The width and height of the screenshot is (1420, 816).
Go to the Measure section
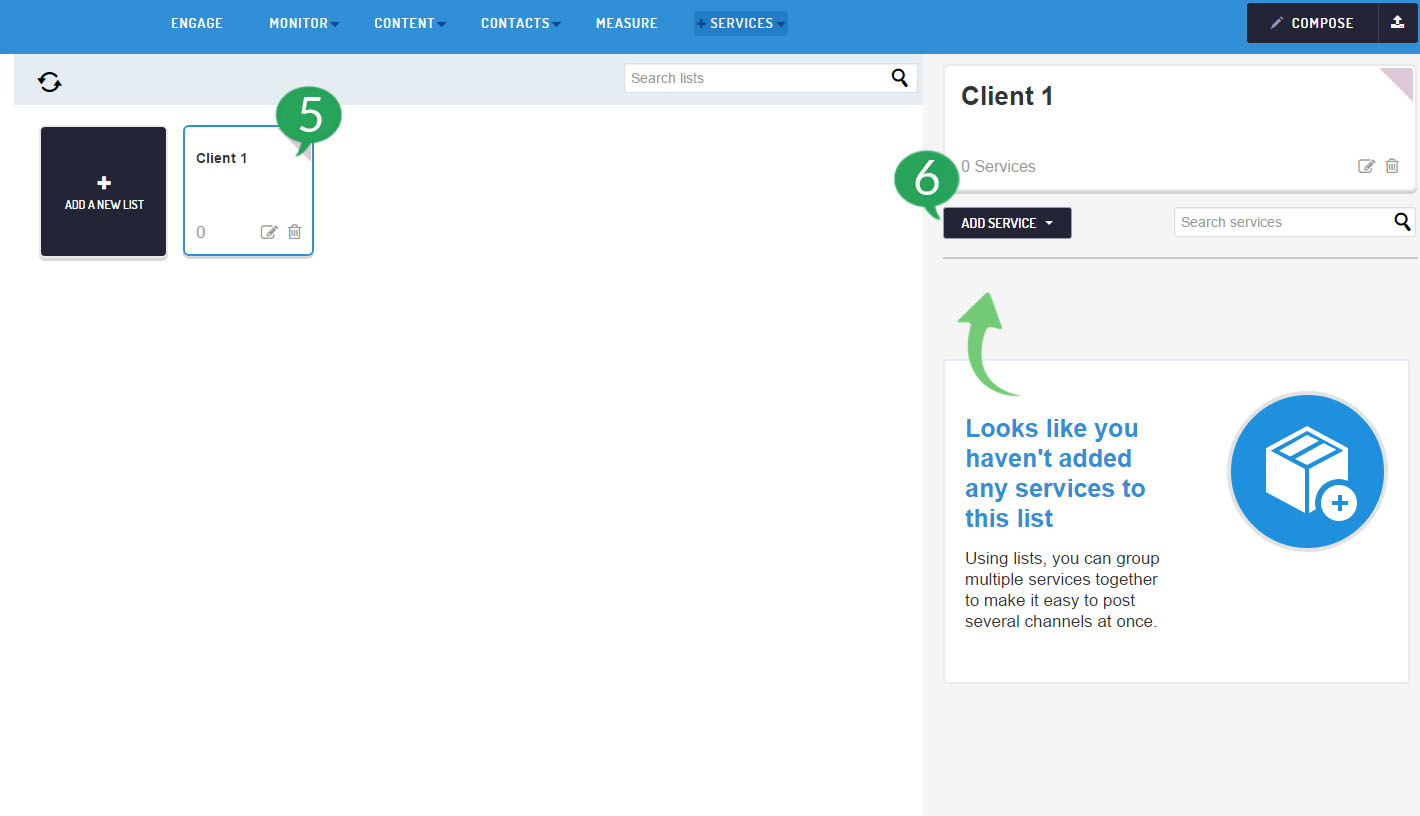(627, 23)
